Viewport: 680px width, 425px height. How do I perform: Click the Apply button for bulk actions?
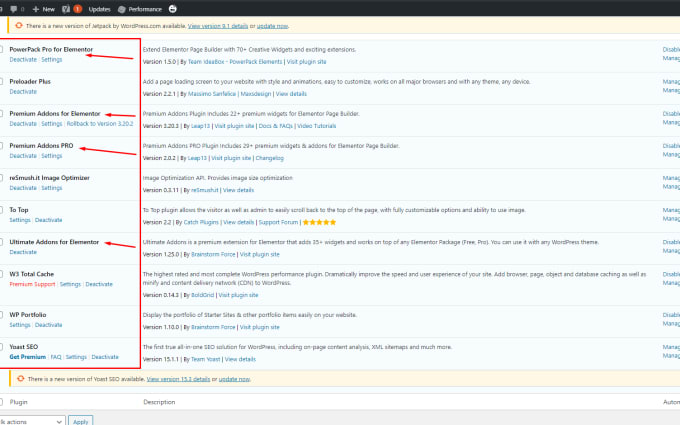click(81, 421)
